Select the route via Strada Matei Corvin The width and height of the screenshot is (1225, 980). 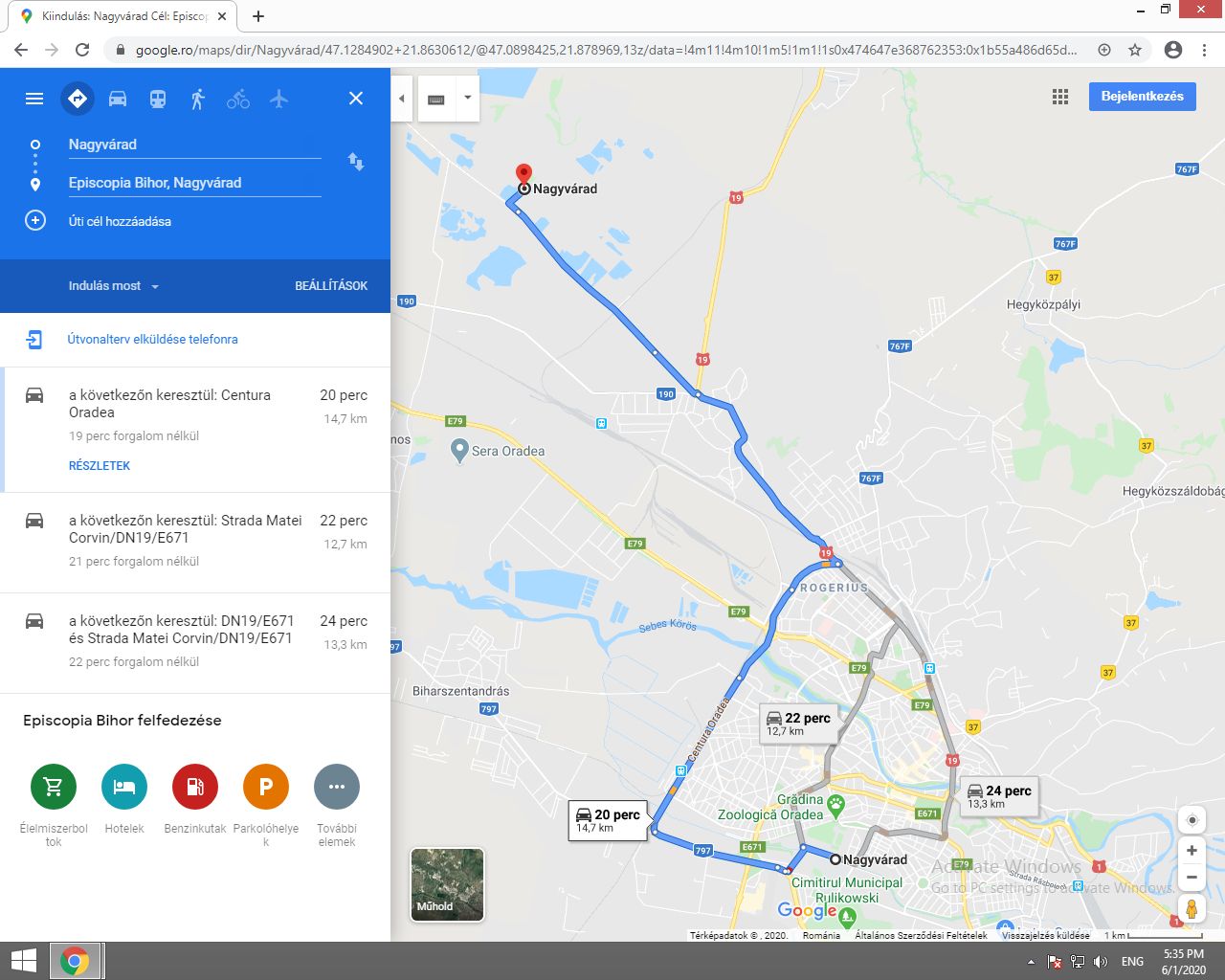click(x=195, y=542)
